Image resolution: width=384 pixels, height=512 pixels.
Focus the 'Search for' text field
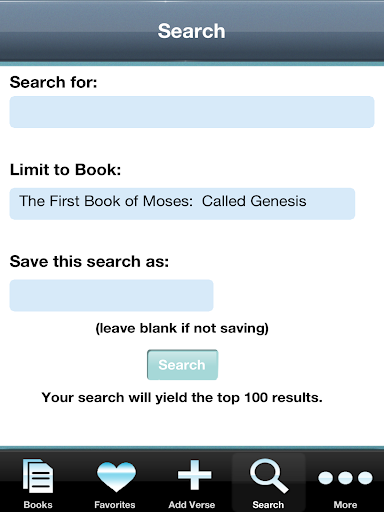[x=192, y=112]
